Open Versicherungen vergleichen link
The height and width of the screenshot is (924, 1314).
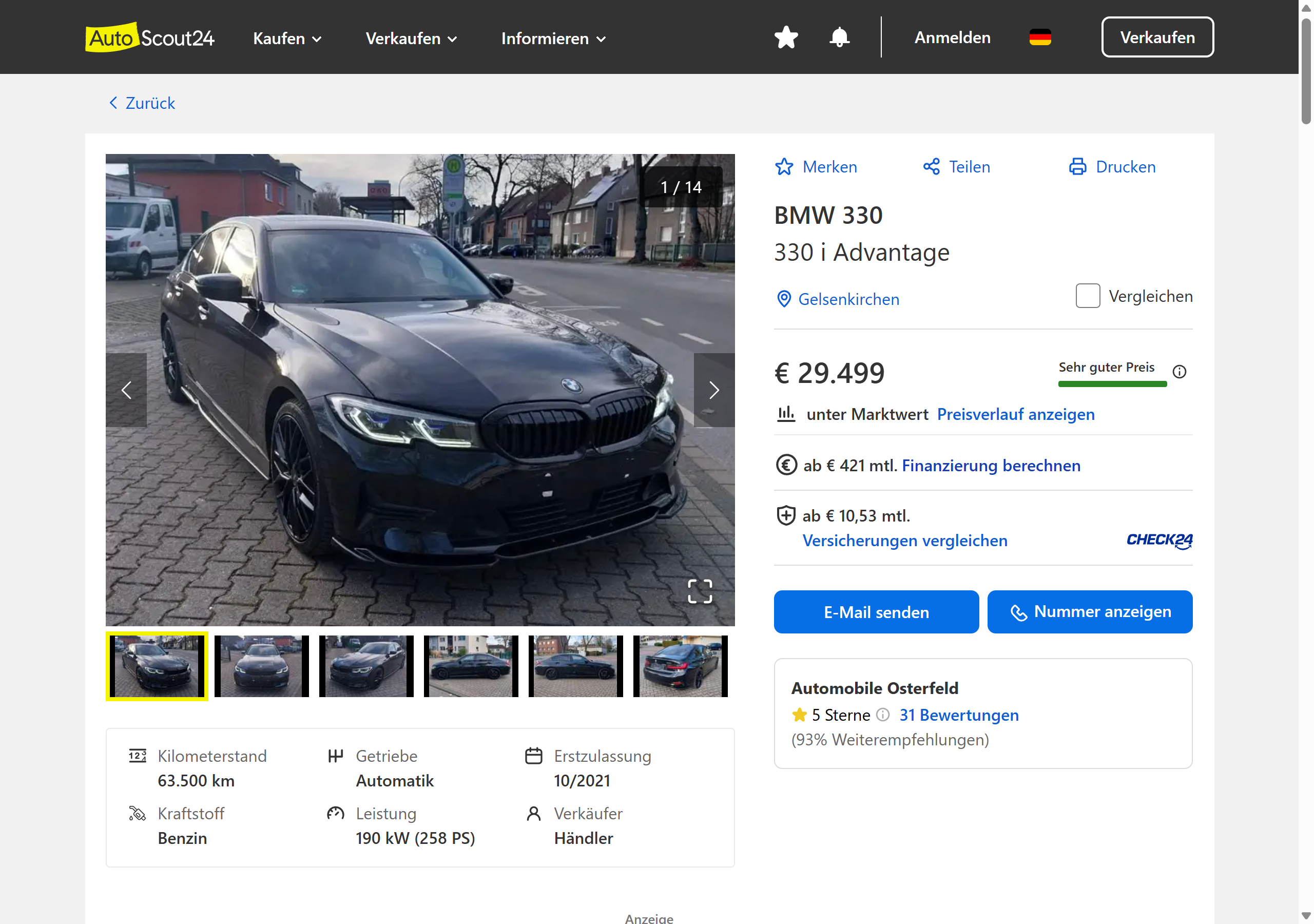pos(905,541)
